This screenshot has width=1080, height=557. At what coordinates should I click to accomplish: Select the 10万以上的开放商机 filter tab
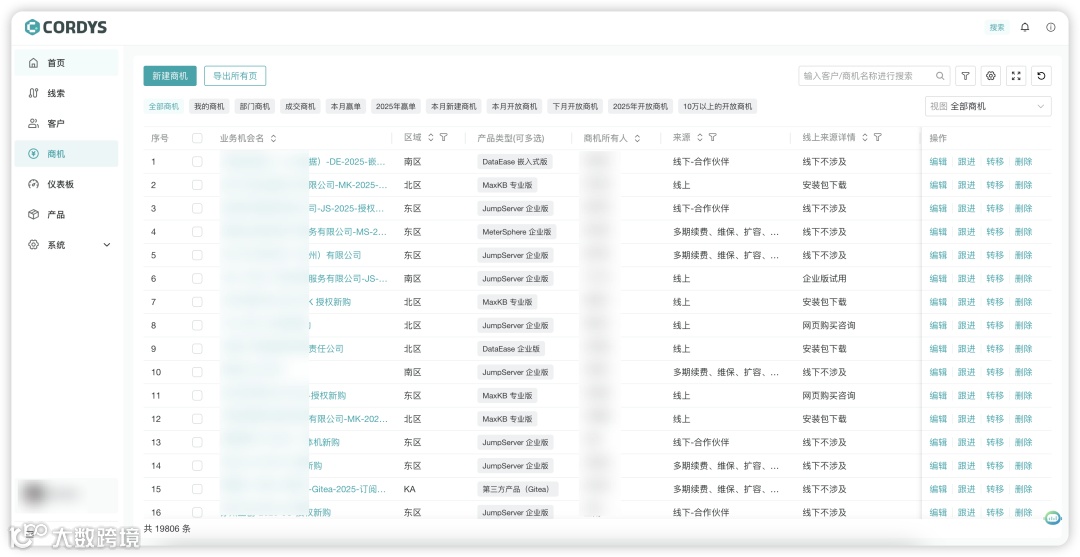coord(717,107)
